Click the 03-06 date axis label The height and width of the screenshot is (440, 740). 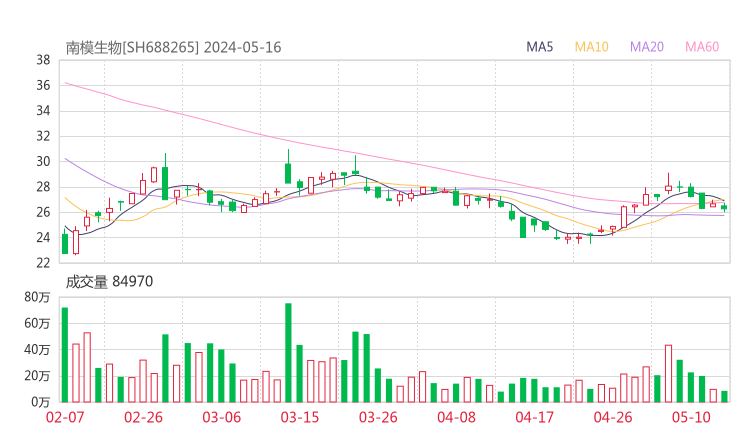coord(222,417)
